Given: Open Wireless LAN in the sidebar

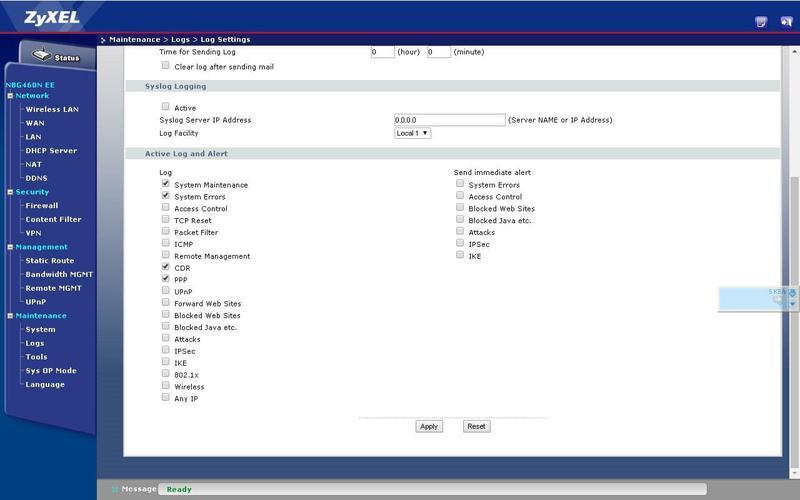Looking at the screenshot, I should pyautogui.click(x=52, y=109).
